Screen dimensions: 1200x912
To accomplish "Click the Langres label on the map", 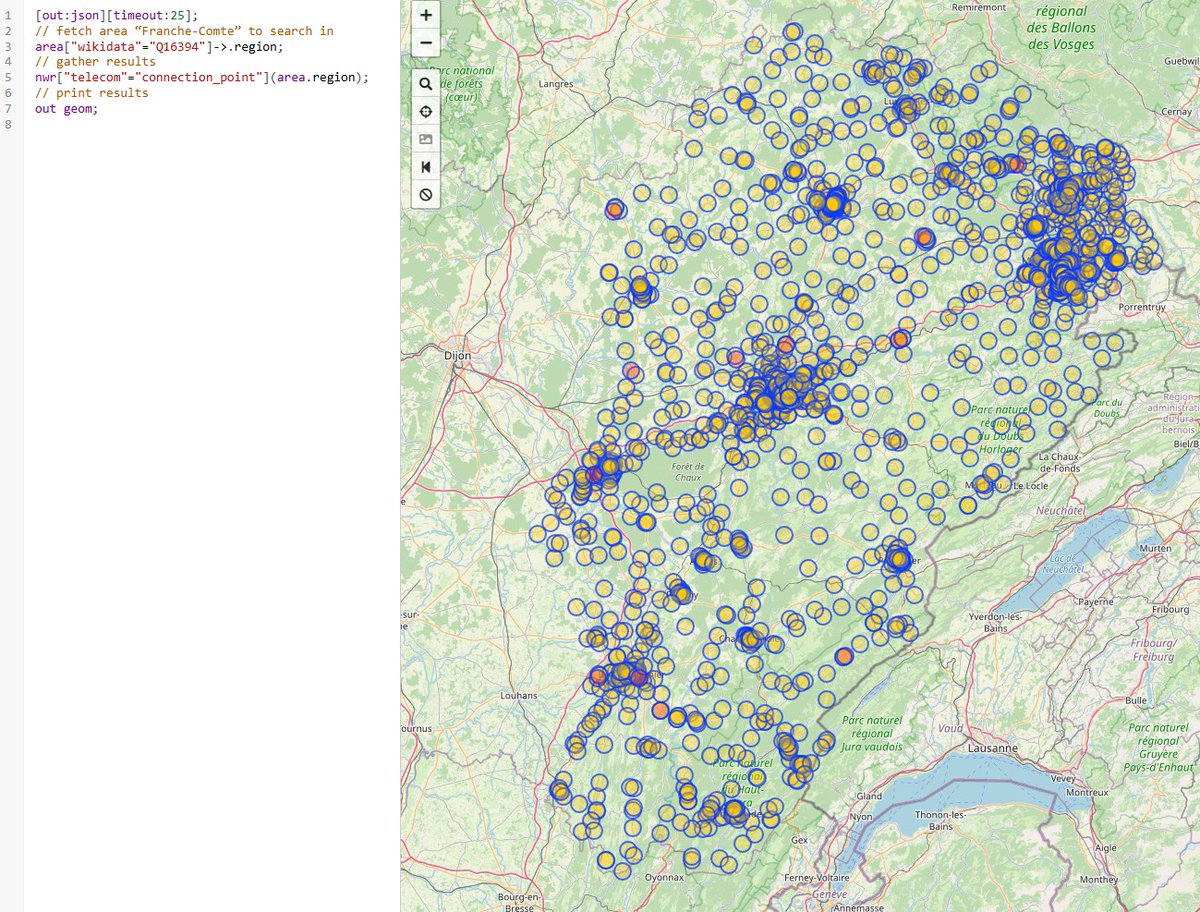I will coord(556,85).
